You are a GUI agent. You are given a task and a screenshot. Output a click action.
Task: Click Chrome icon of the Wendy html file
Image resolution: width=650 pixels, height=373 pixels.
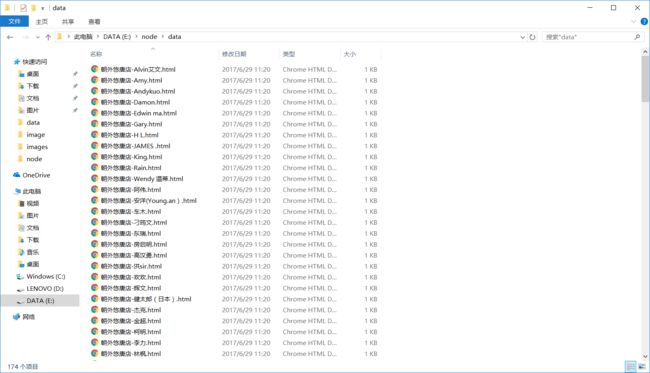coord(95,179)
